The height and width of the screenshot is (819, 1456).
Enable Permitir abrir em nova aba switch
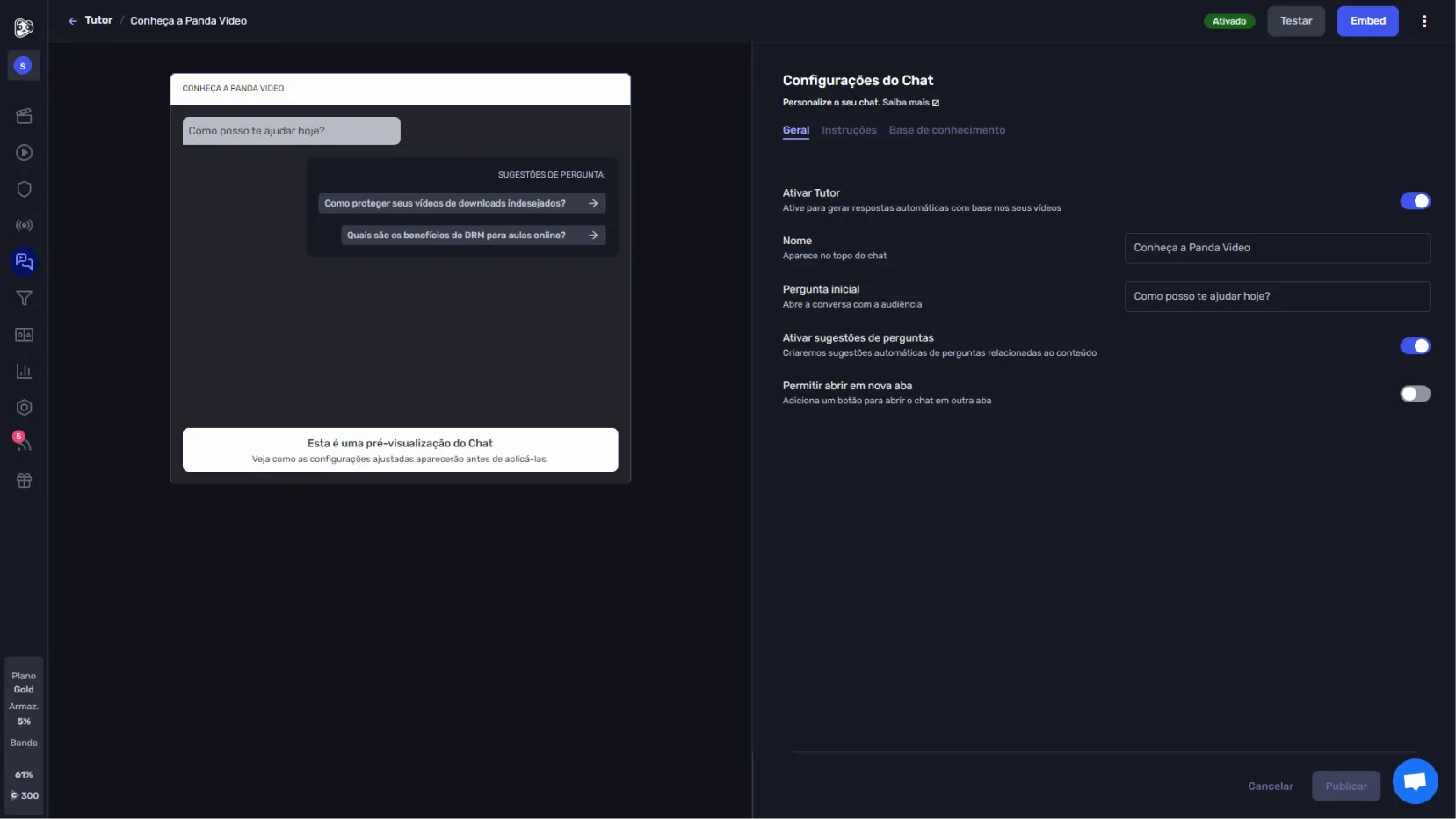[x=1415, y=394]
